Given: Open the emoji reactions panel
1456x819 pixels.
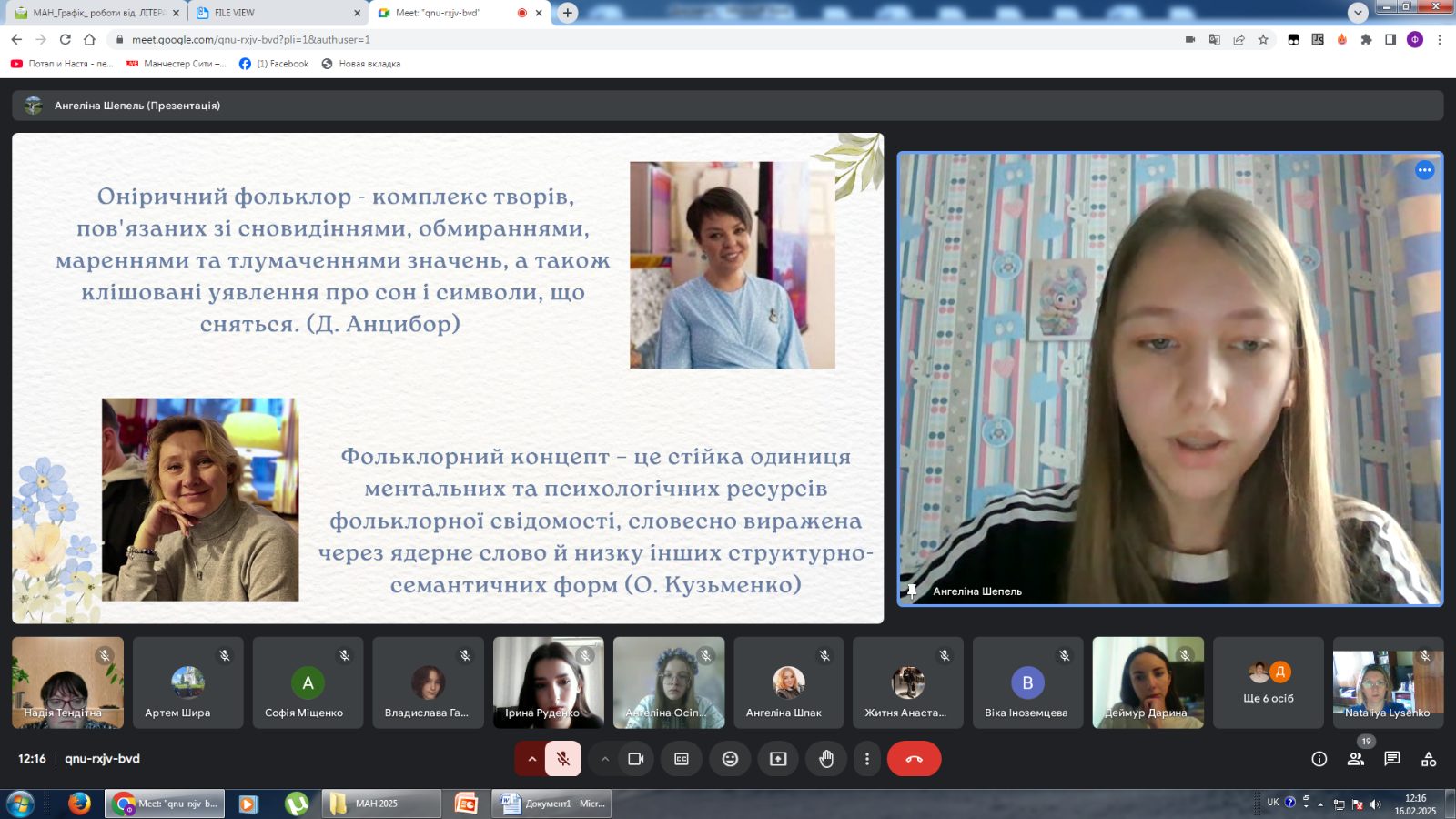Looking at the screenshot, I should [x=730, y=759].
